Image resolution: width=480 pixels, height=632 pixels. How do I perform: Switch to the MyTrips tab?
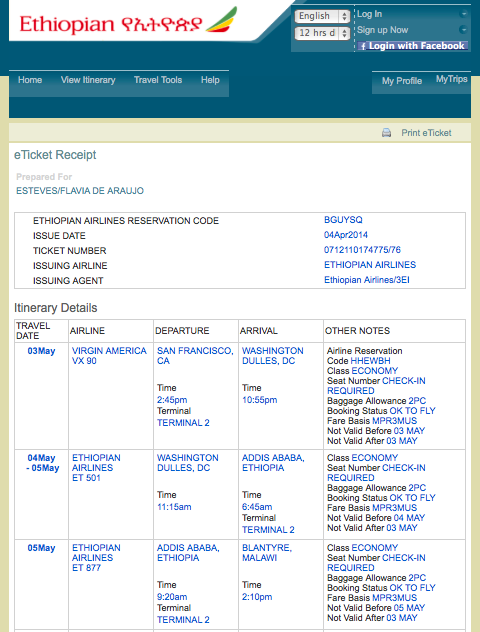coord(451,79)
